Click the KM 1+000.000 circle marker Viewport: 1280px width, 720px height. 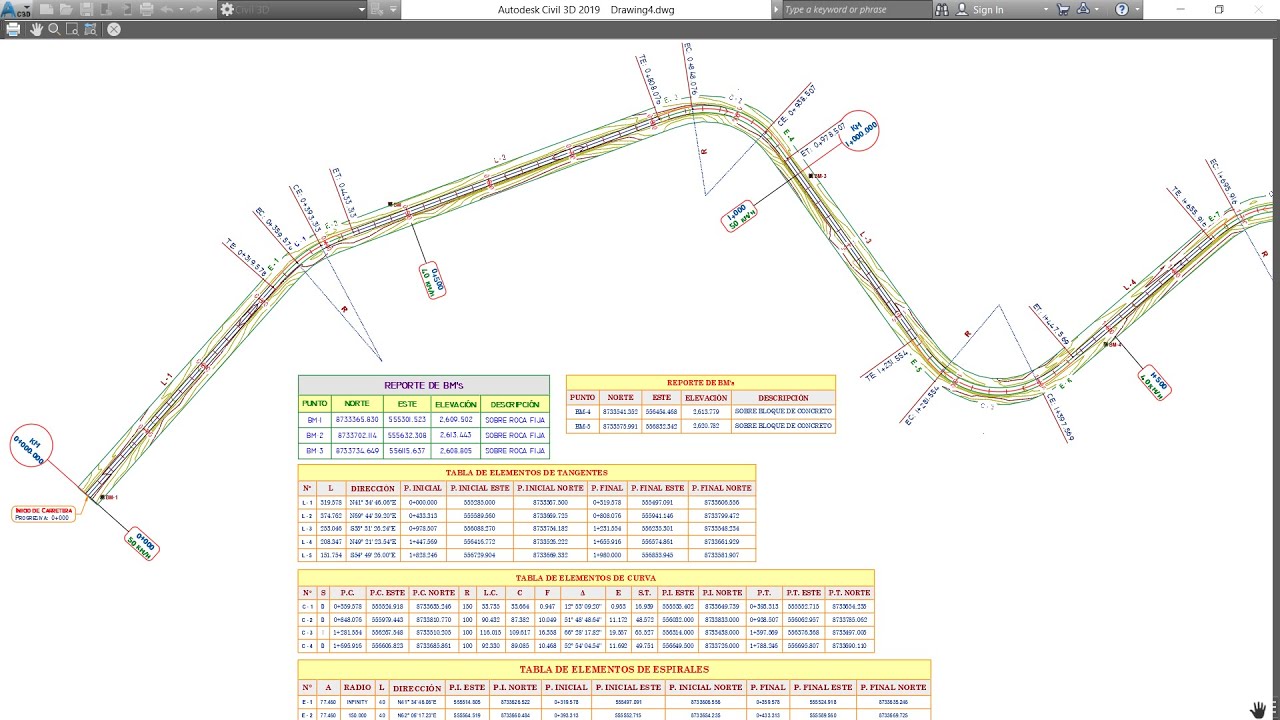click(x=861, y=130)
